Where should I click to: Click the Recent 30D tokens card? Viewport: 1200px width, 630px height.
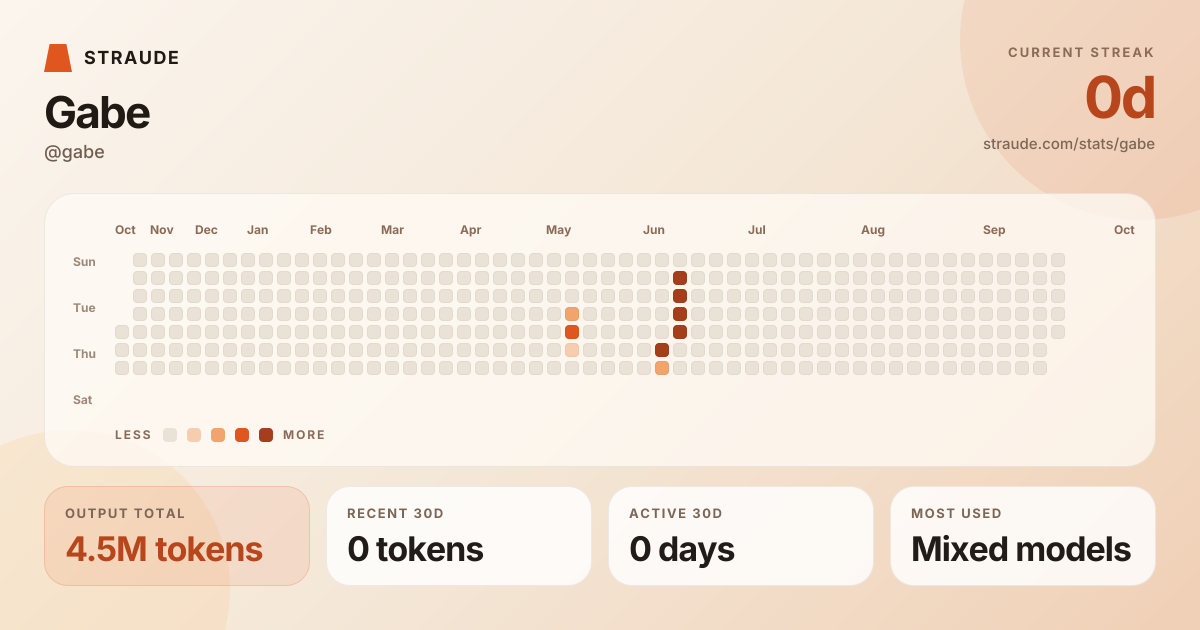tap(459, 536)
